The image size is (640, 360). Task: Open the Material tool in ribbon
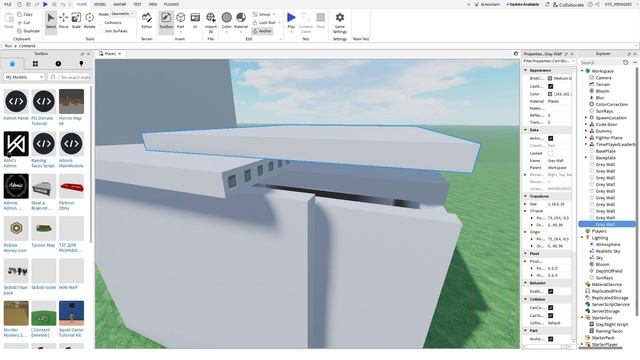[241, 21]
